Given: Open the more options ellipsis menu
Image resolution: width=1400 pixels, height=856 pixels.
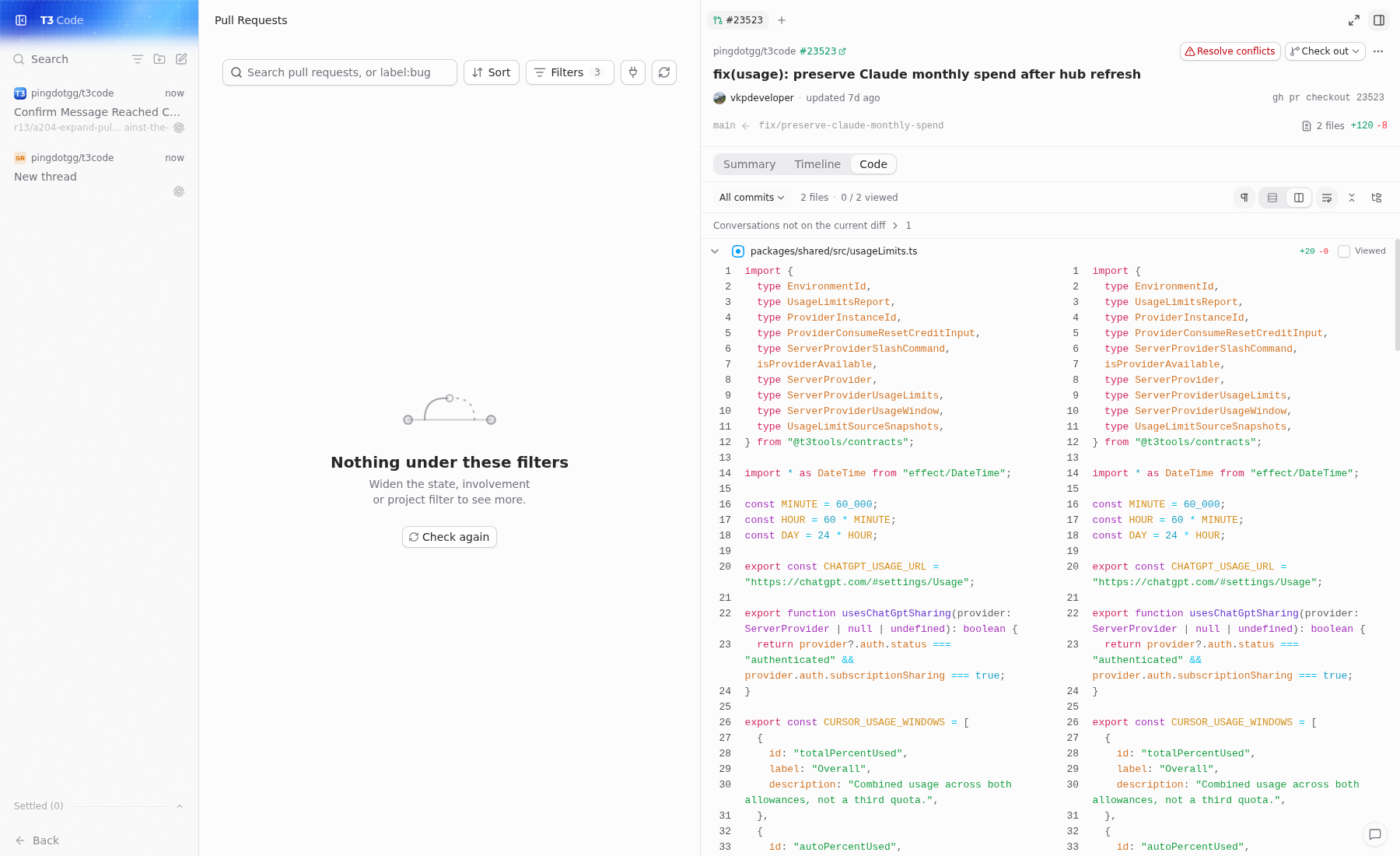Looking at the screenshot, I should click(x=1378, y=51).
